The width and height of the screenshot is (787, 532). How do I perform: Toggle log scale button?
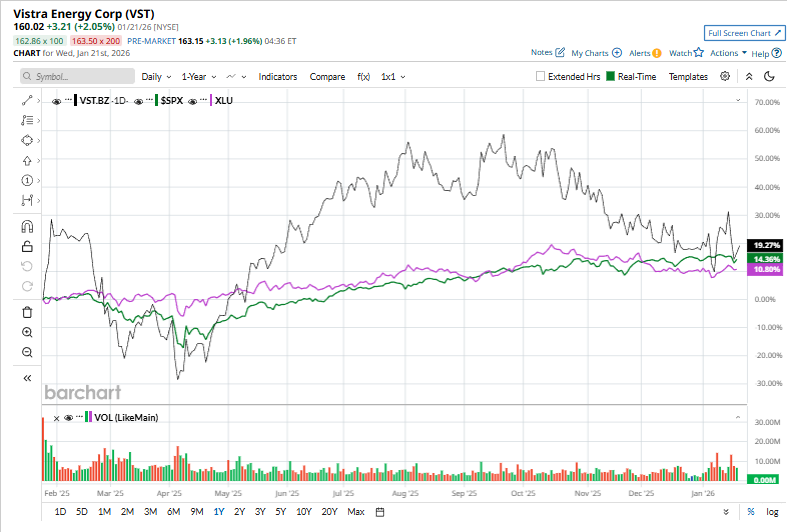pyautogui.click(x=772, y=512)
